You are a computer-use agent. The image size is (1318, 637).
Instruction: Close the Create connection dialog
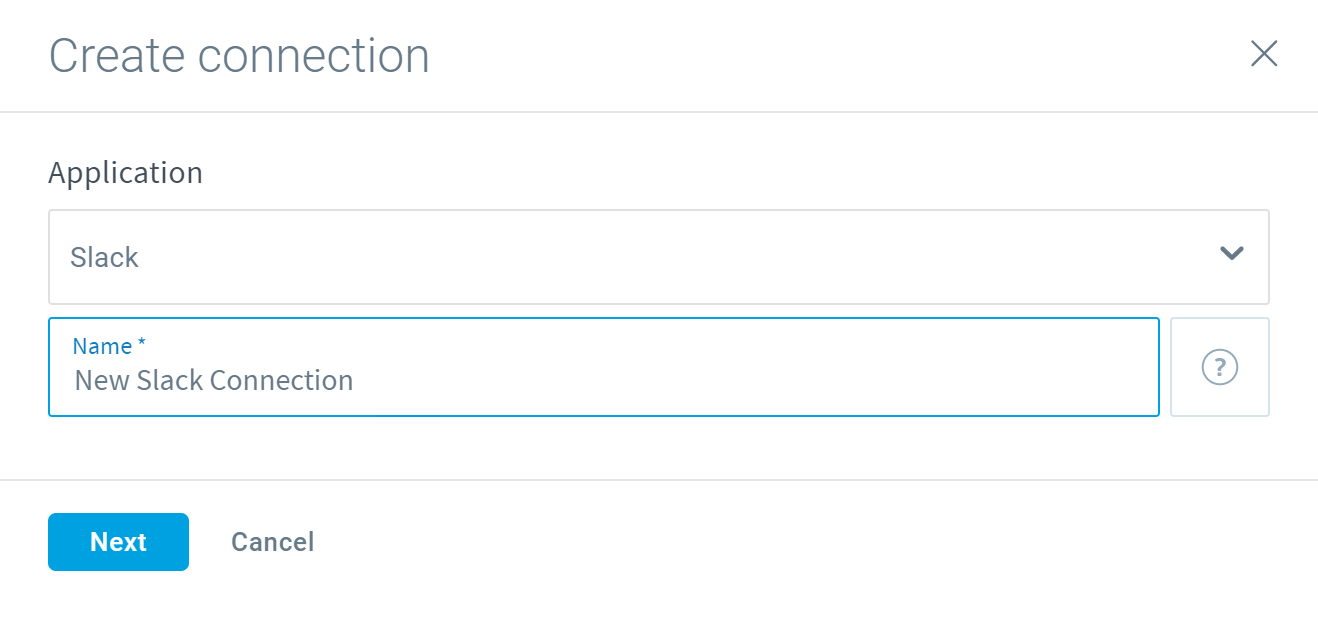point(1264,54)
